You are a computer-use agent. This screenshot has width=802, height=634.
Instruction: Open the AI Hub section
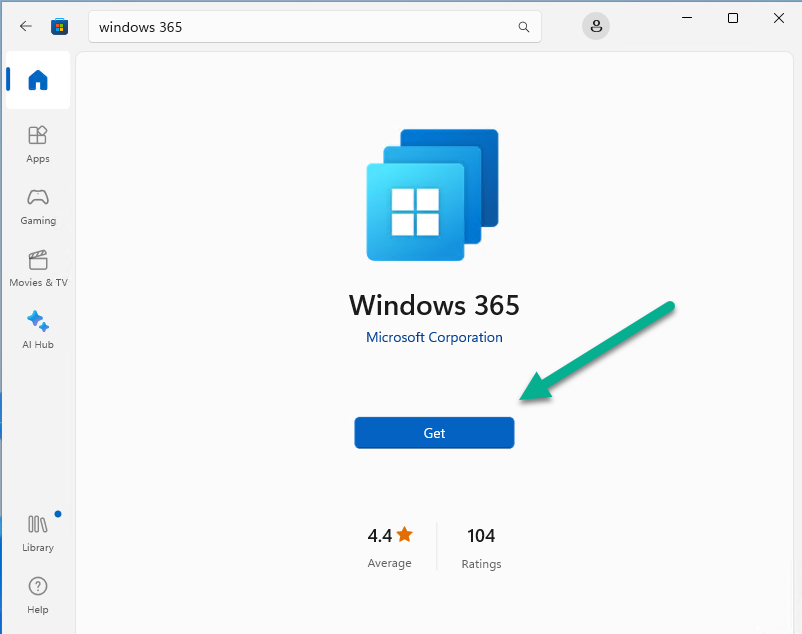[38, 330]
